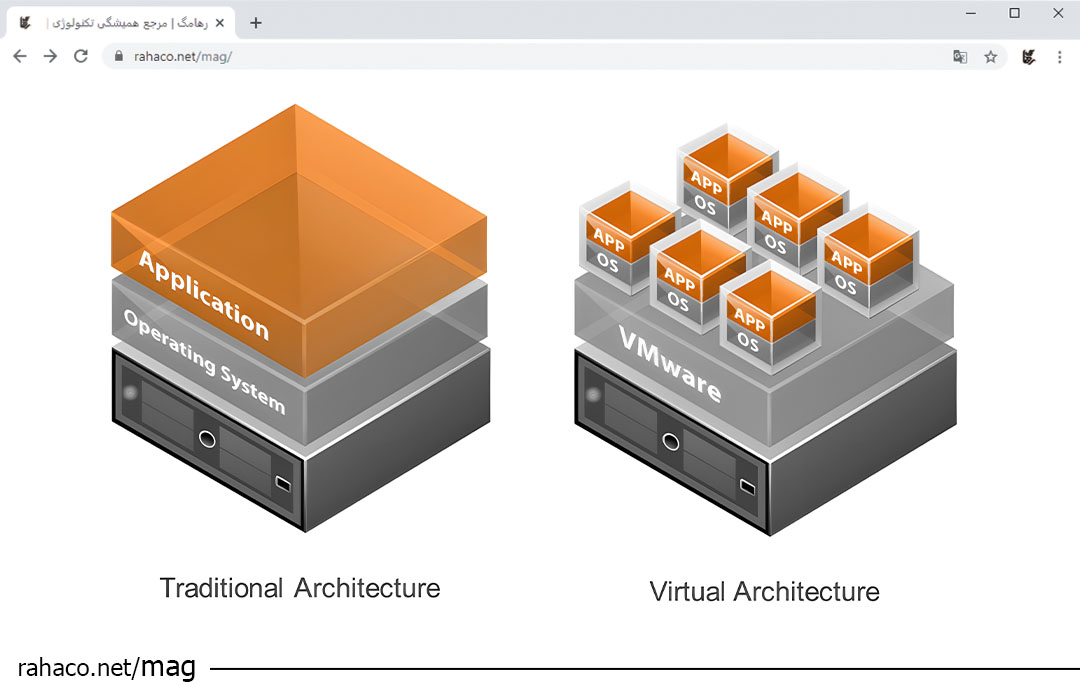Image resolution: width=1080 pixels, height=686 pixels.
Task: Close the current browser tab
Action: click(x=219, y=21)
